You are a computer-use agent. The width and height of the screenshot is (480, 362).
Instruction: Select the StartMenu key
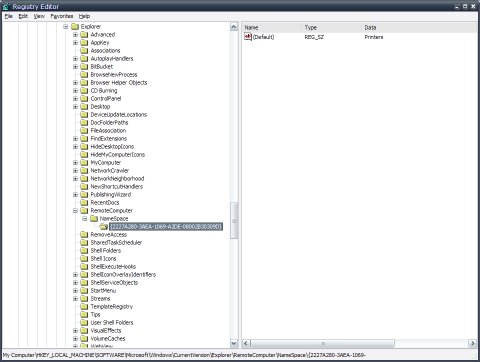103,291
